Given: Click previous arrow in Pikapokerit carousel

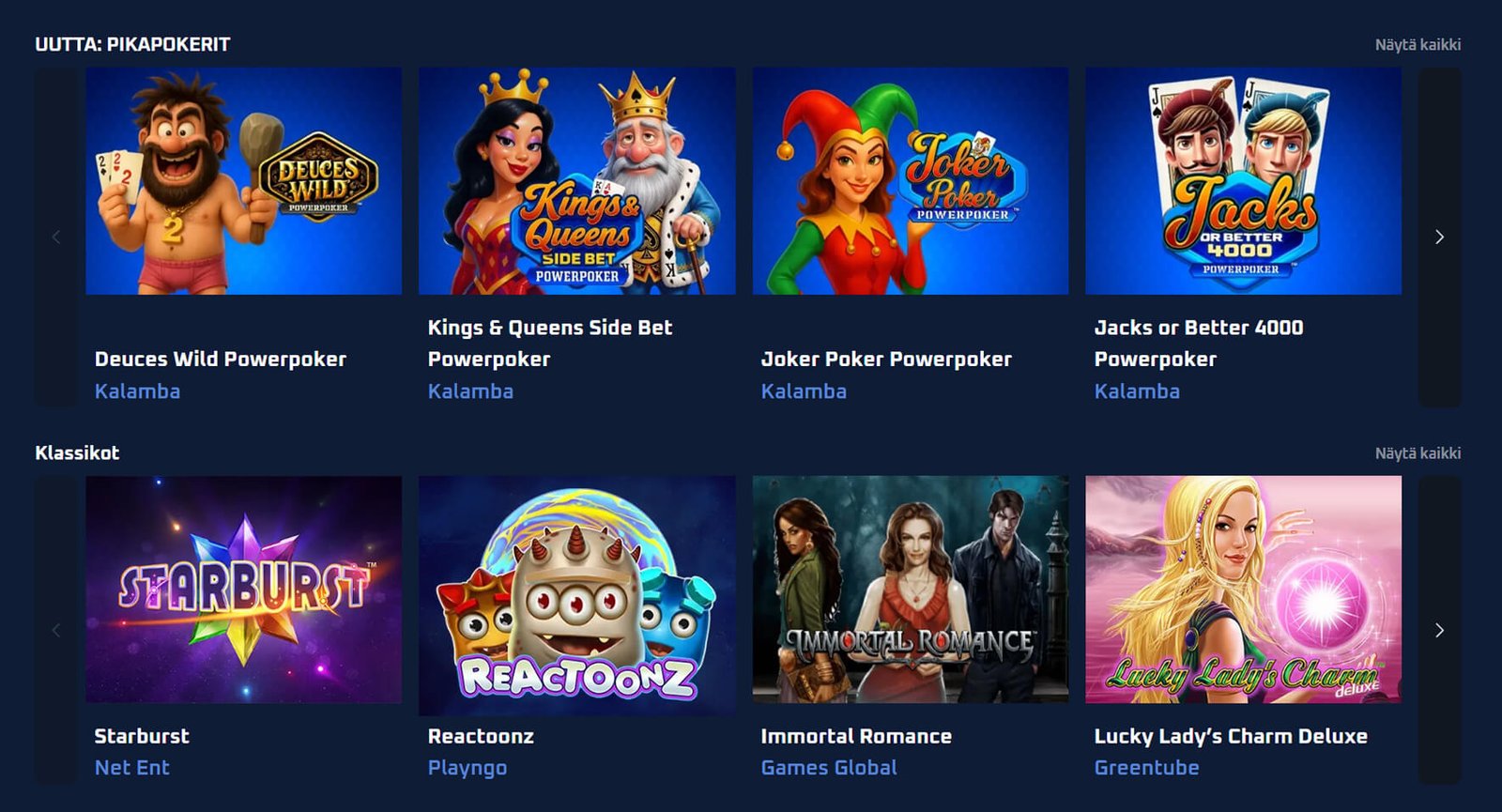Looking at the screenshot, I should [x=56, y=237].
